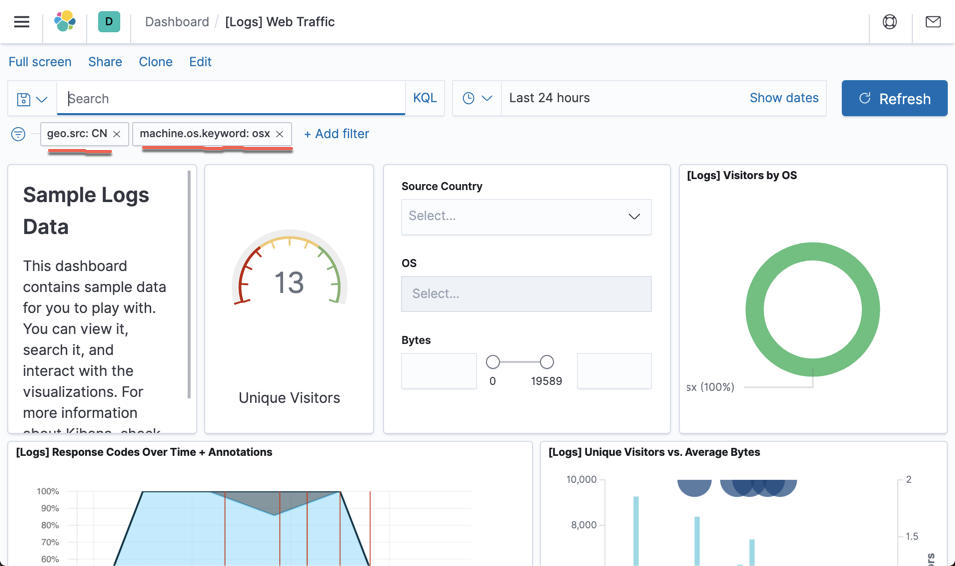Click the Last 24 hours time range
Screen dimensions: 955x566
(x=549, y=98)
